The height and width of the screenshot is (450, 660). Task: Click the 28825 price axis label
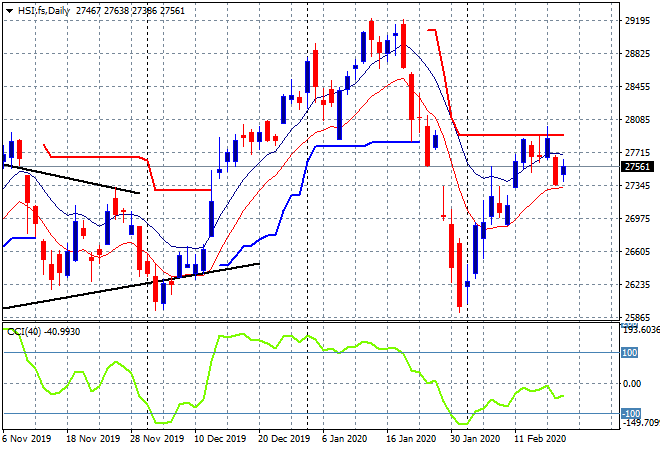637,53
